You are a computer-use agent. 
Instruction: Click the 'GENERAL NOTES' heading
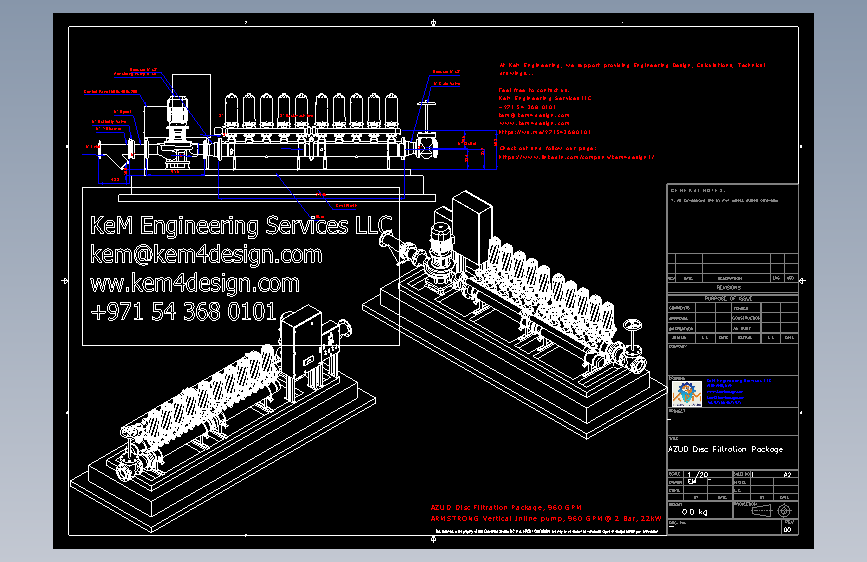698,190
